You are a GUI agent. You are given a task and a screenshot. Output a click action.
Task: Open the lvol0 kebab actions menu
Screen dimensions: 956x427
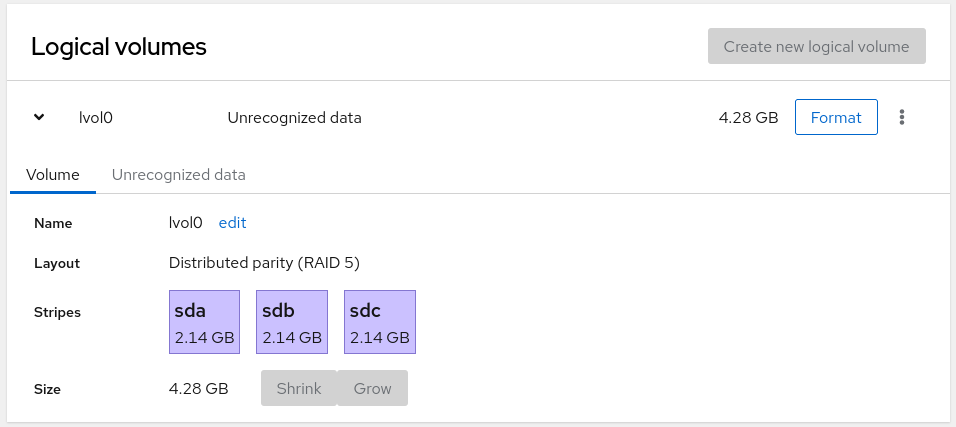[x=902, y=117]
